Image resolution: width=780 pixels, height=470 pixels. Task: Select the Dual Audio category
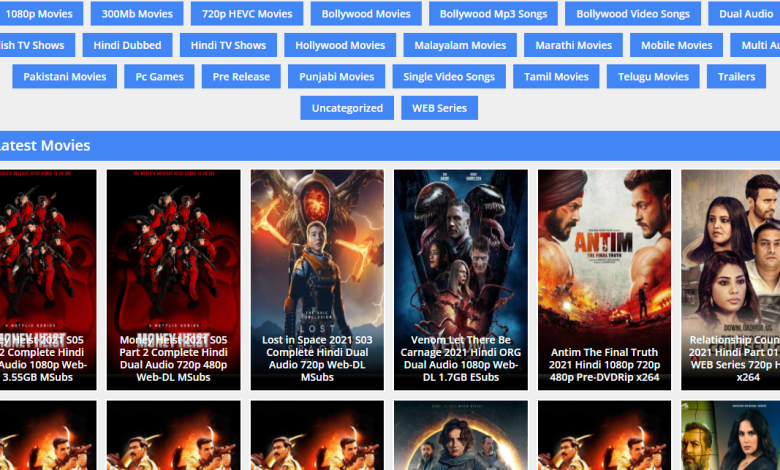point(744,13)
